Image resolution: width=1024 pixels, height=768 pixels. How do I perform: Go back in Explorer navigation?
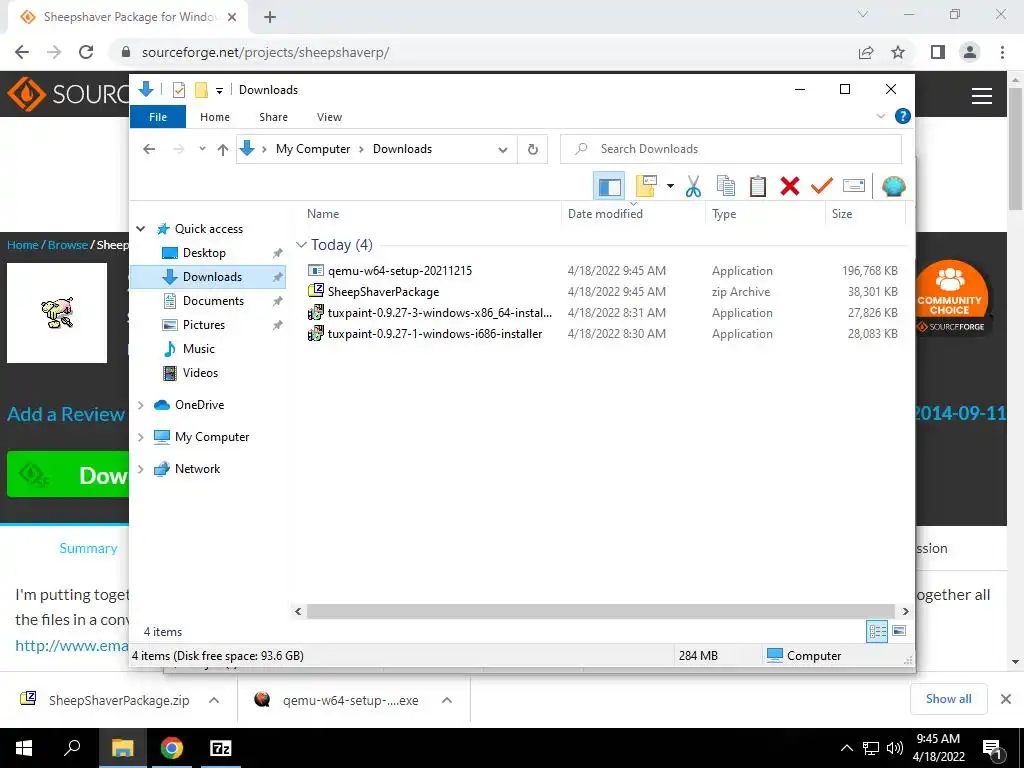coord(149,150)
